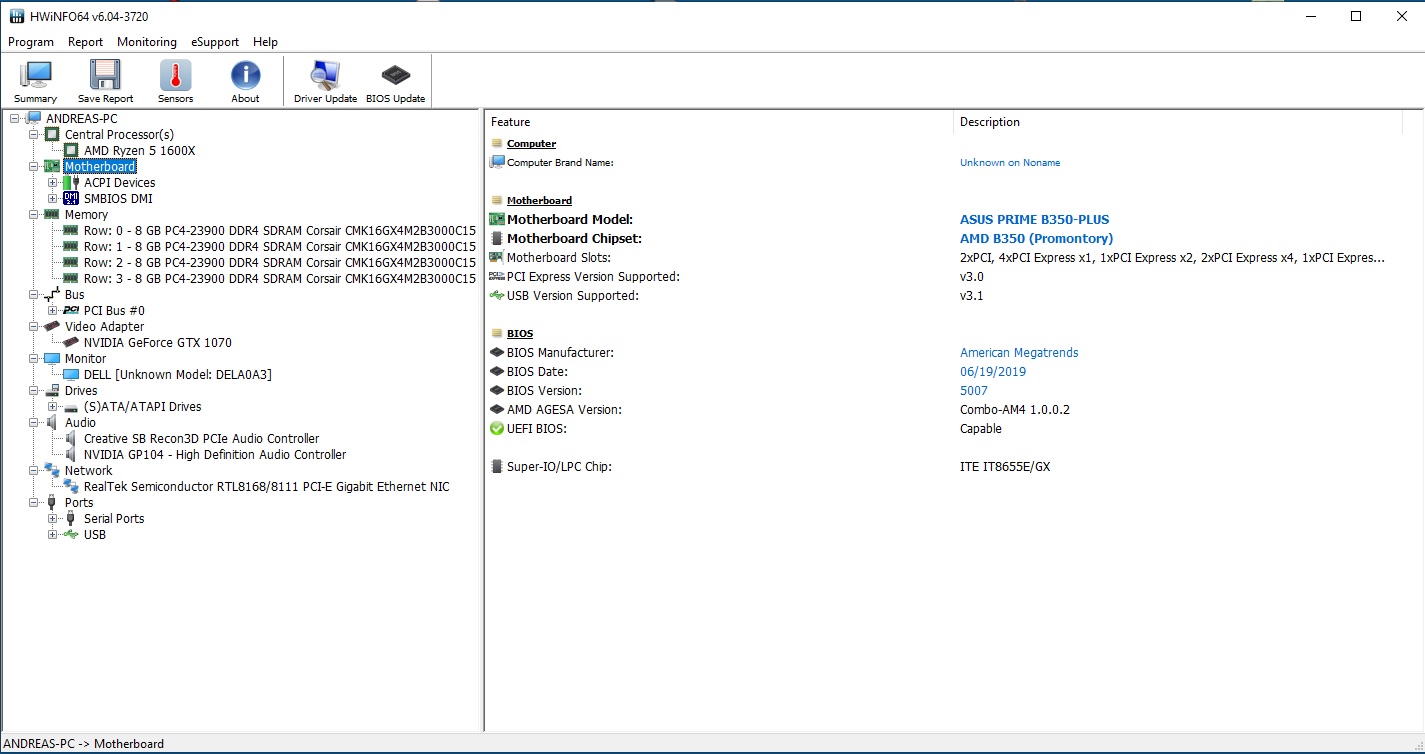
Task: Expand the Serial Ports node
Action: (x=53, y=518)
